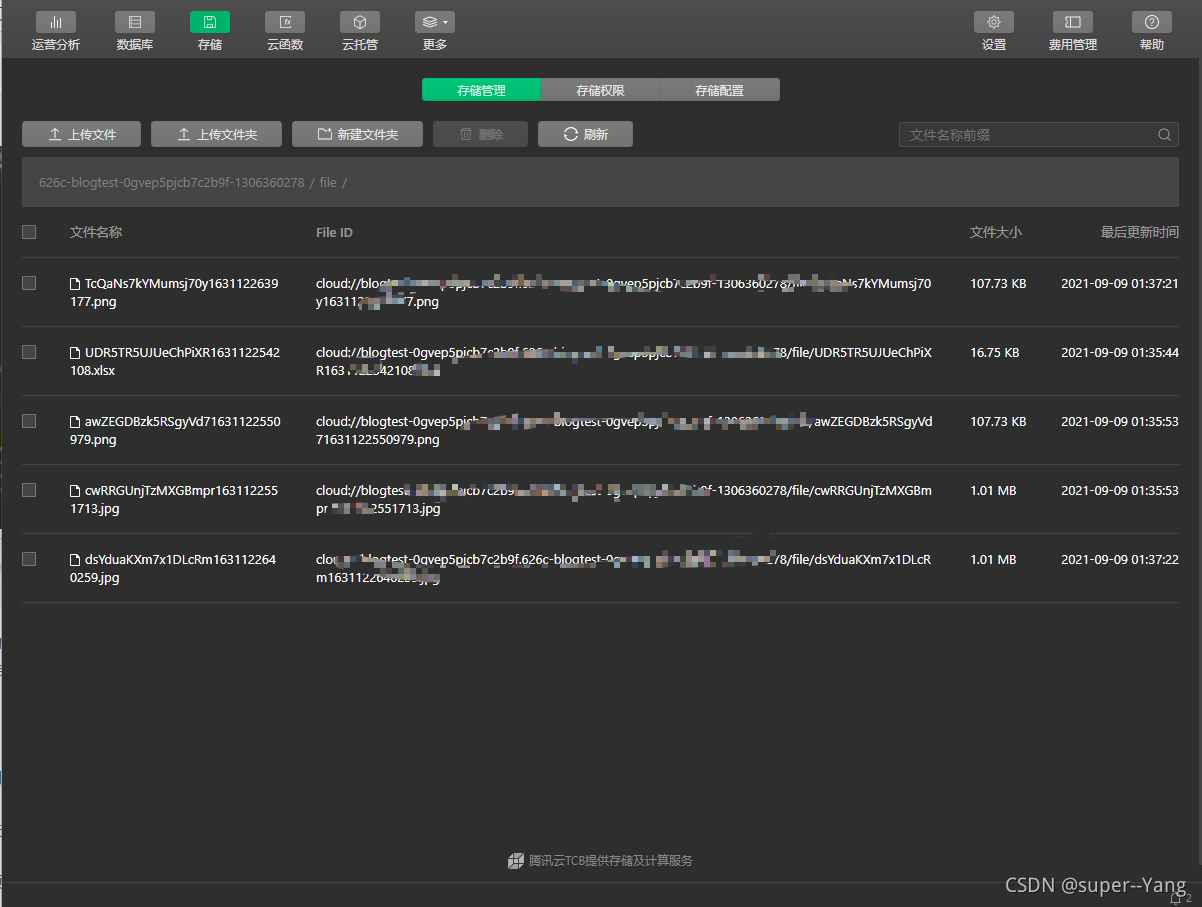Check the TcQaNs7kYMumsj70y file row checkbox
This screenshot has height=907, width=1202.
(29, 283)
